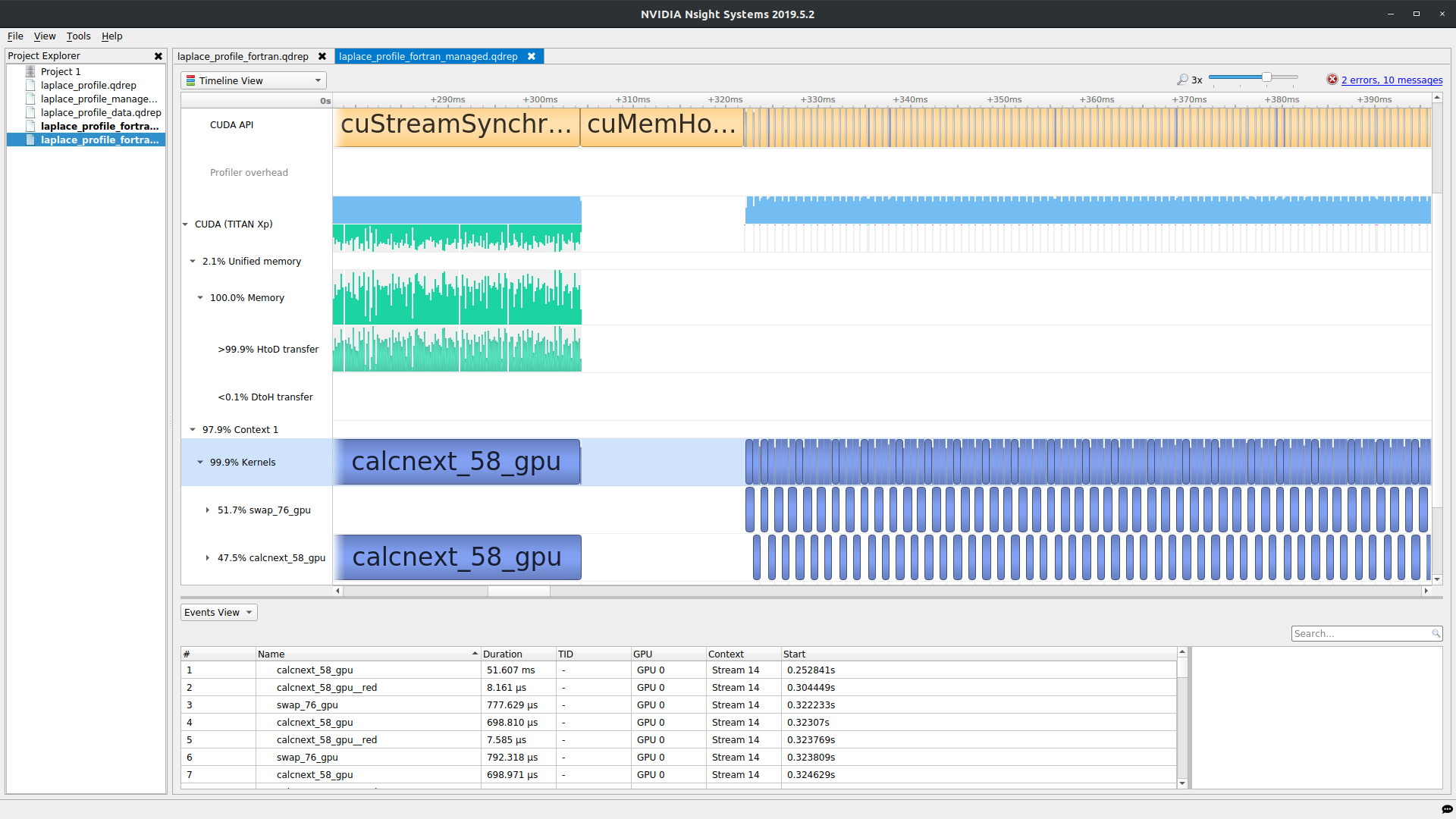Expand the 47.5% calcnext_58_gpu row

[207, 558]
